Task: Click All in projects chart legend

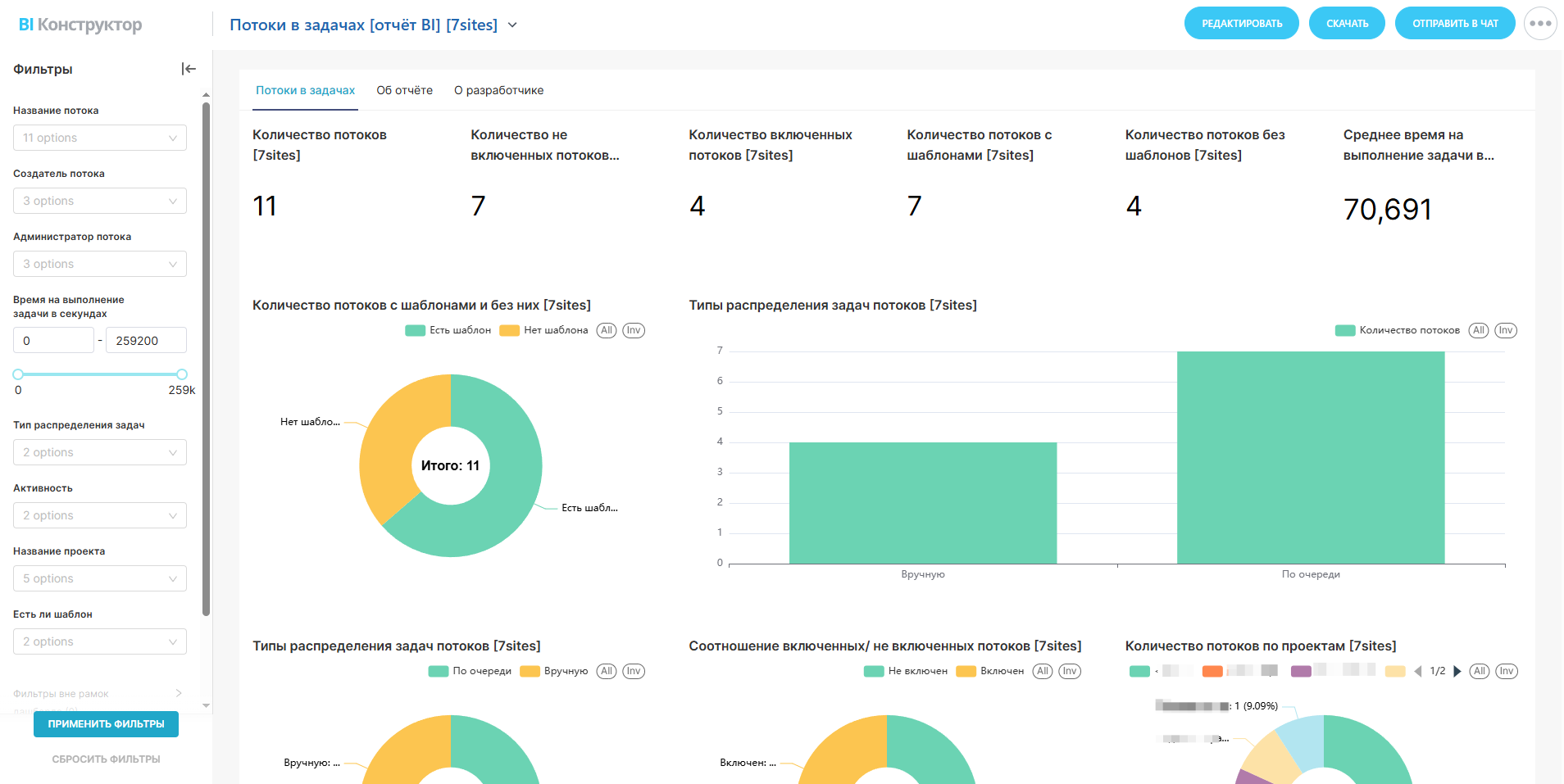Action: tap(1479, 671)
